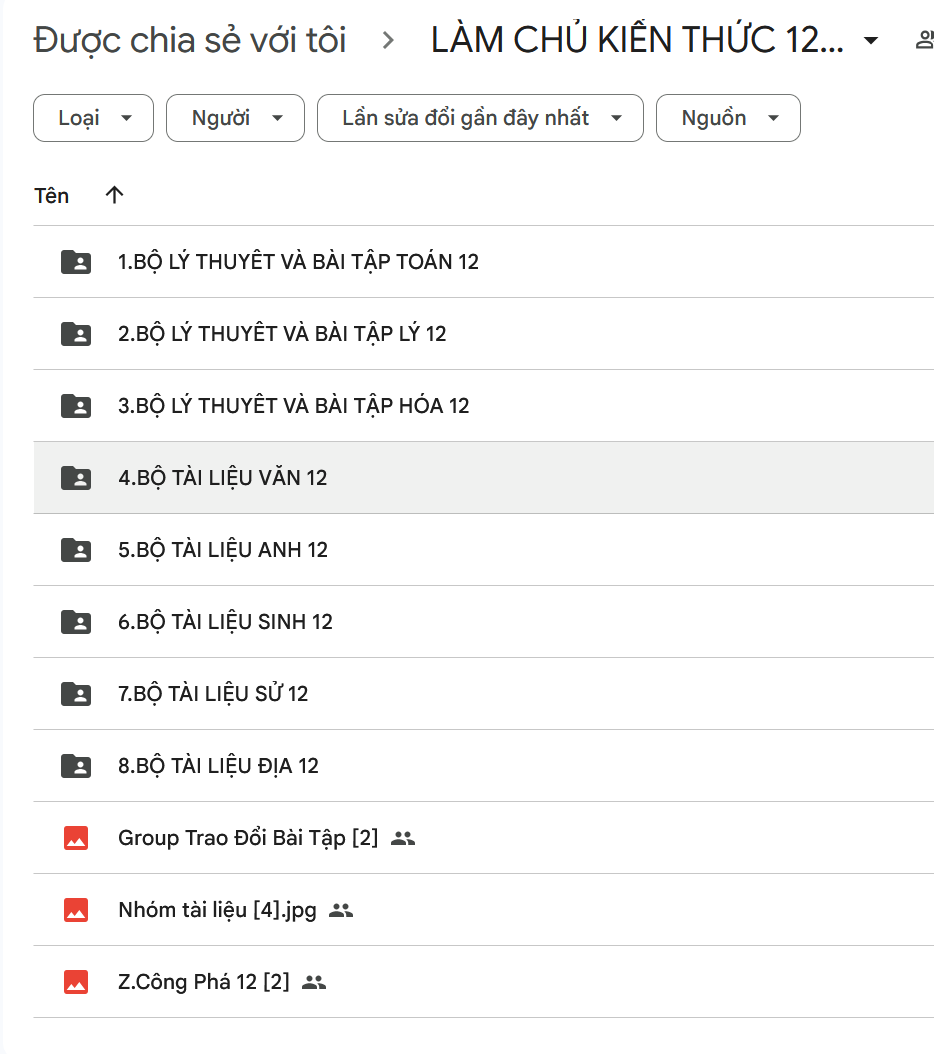This screenshot has height=1054, width=934.
Task: Select 4.BỘ TÀI LIỆU VĂN 12 folder
Action: [x=223, y=478]
